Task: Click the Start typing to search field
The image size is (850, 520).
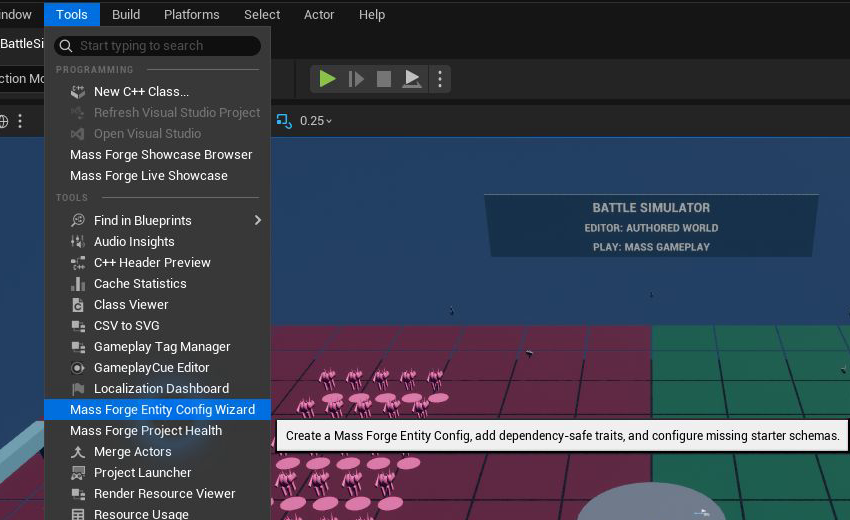Action: [157, 46]
